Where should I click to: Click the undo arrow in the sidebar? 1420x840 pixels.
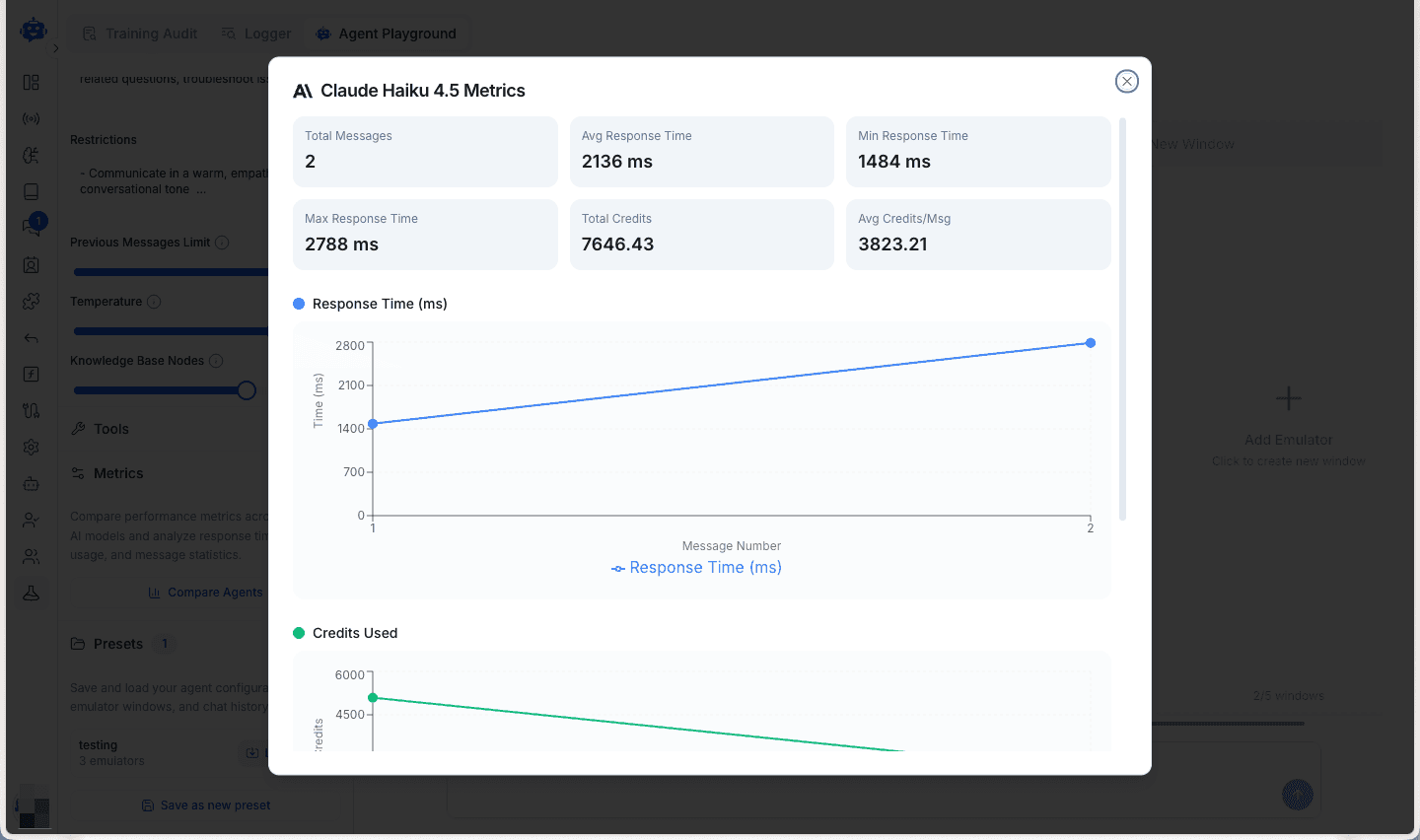coord(31,337)
